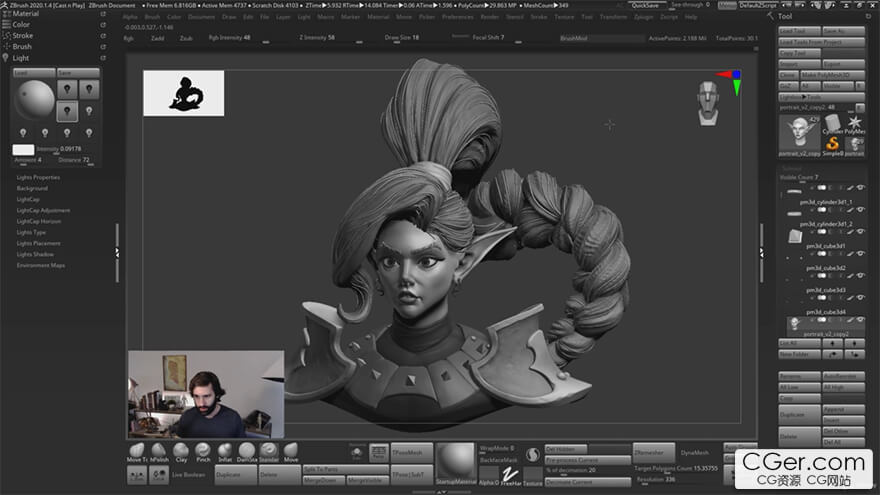Open the Texture slot
Viewport: 880px width, 495px height.
pos(533,476)
